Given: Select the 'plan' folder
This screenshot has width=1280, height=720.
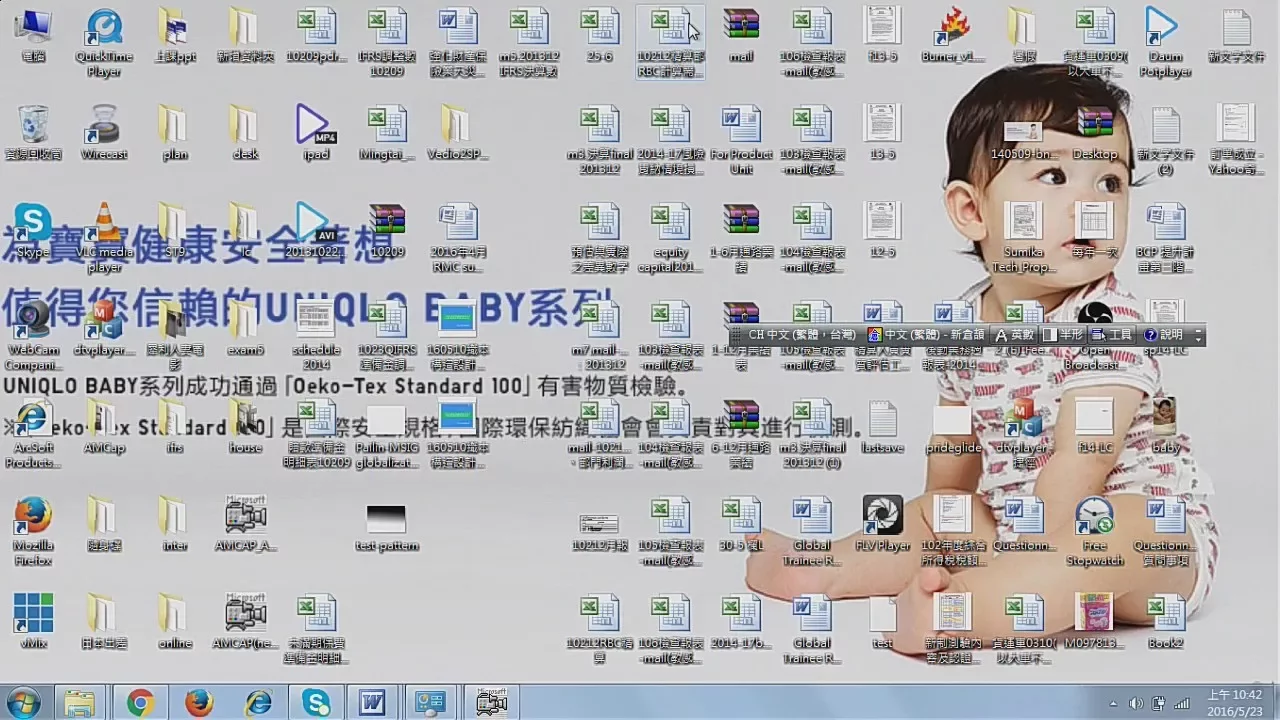Looking at the screenshot, I should 175,131.
